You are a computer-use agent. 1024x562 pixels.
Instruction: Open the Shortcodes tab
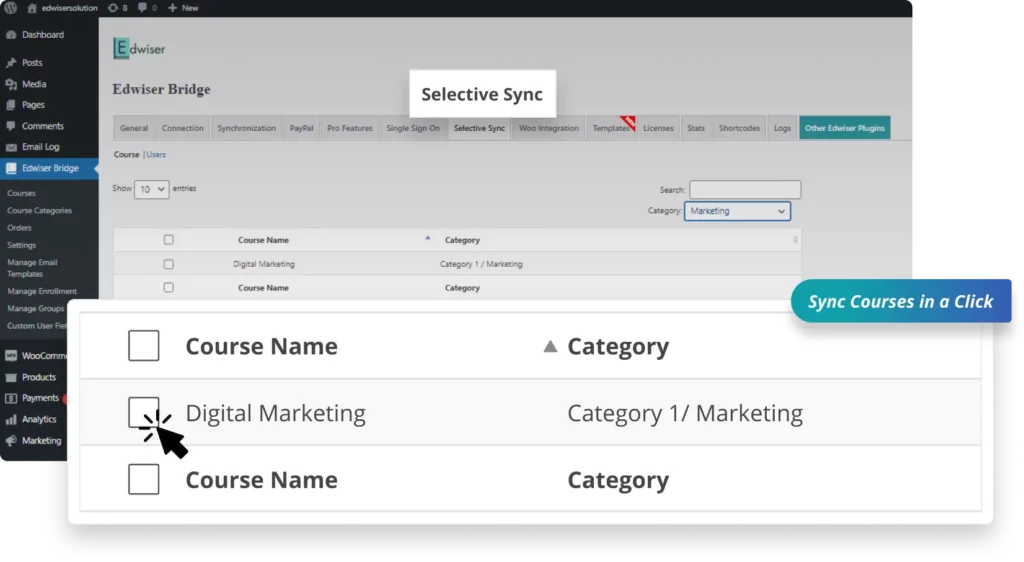[739, 128]
